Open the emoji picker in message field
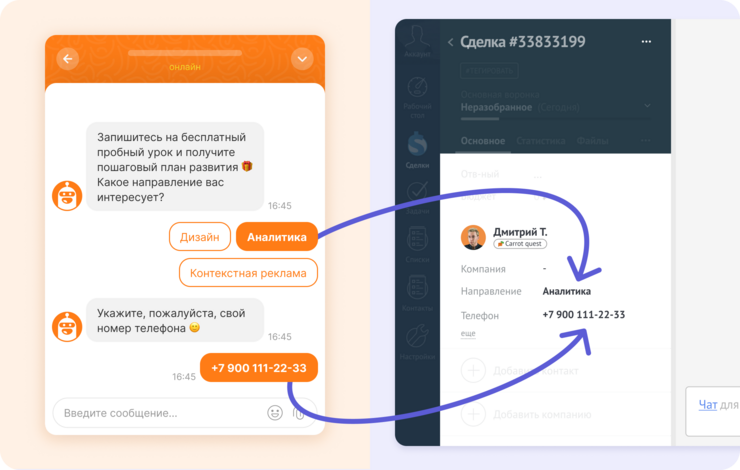The image size is (740, 470). pyautogui.click(x=275, y=413)
